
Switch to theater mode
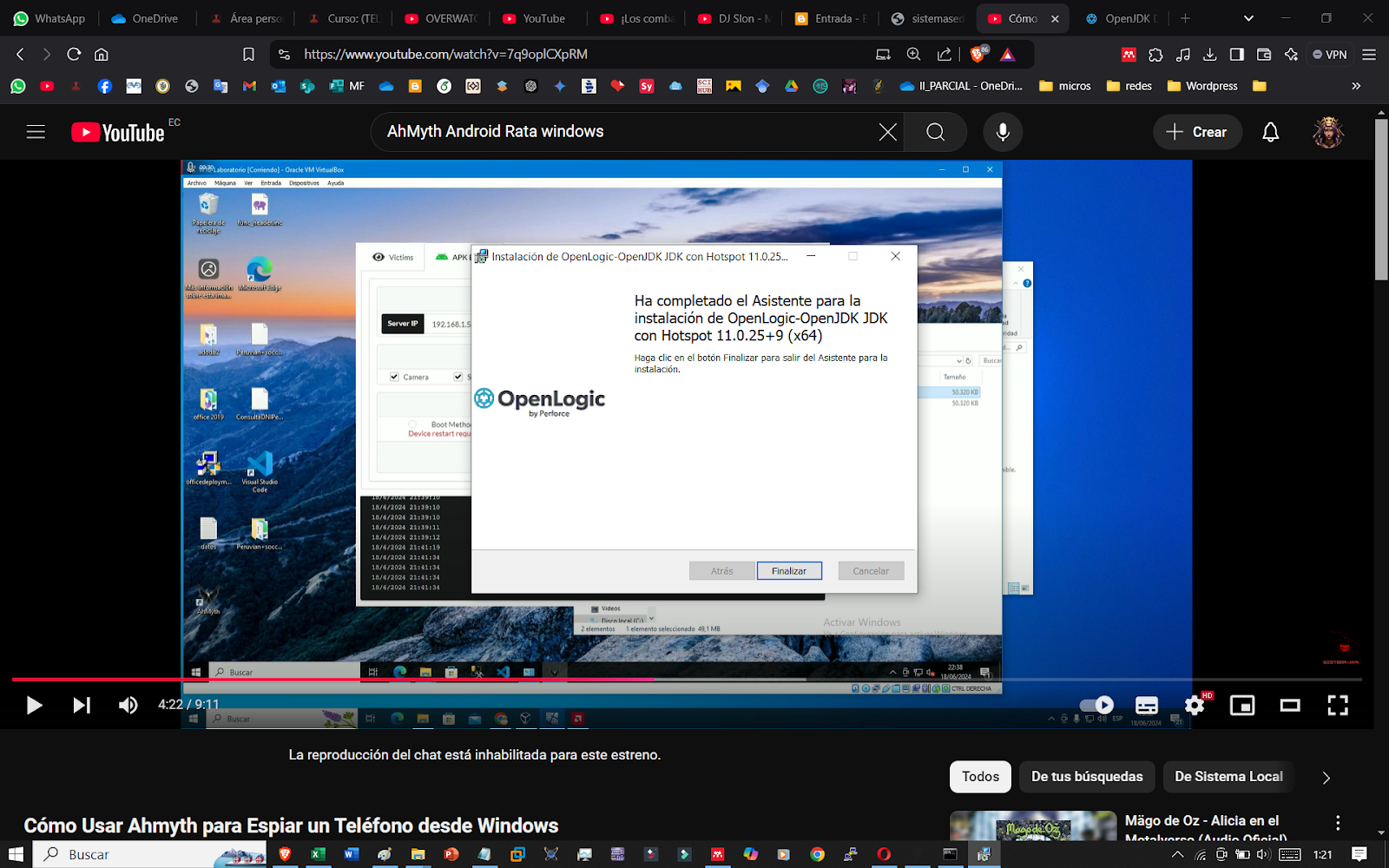1290,705
